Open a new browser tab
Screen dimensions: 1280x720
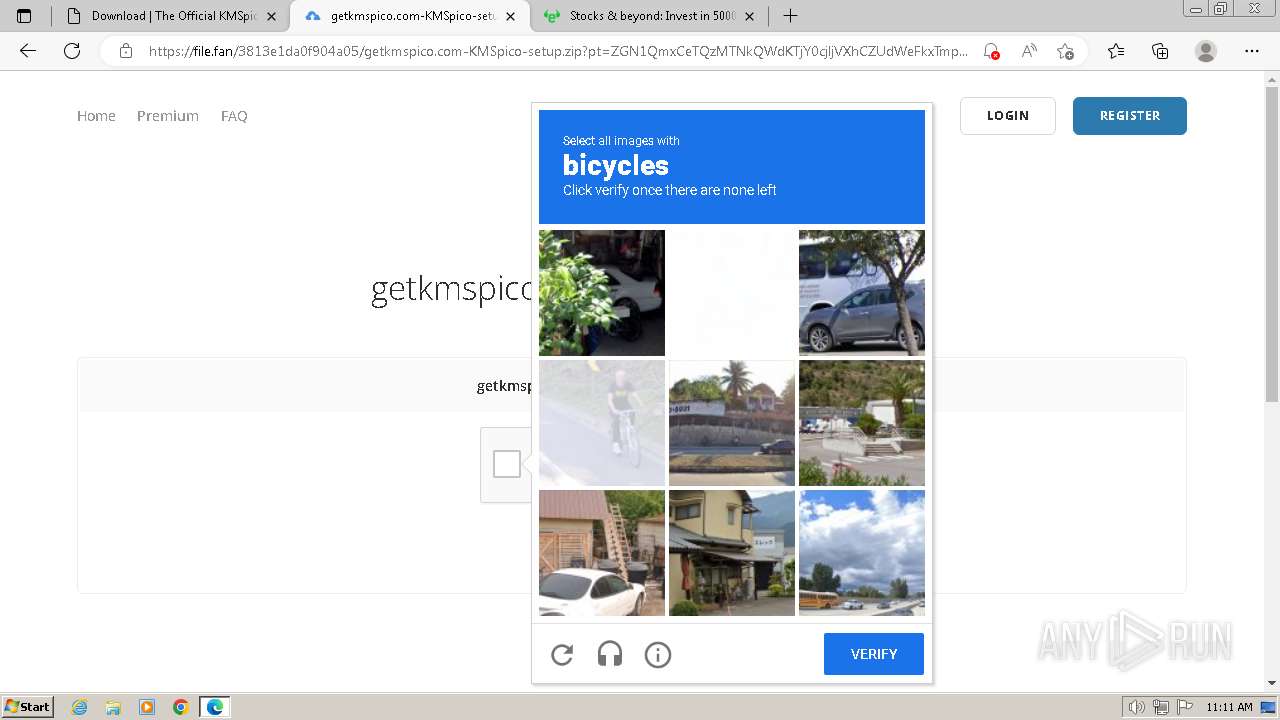[x=790, y=16]
